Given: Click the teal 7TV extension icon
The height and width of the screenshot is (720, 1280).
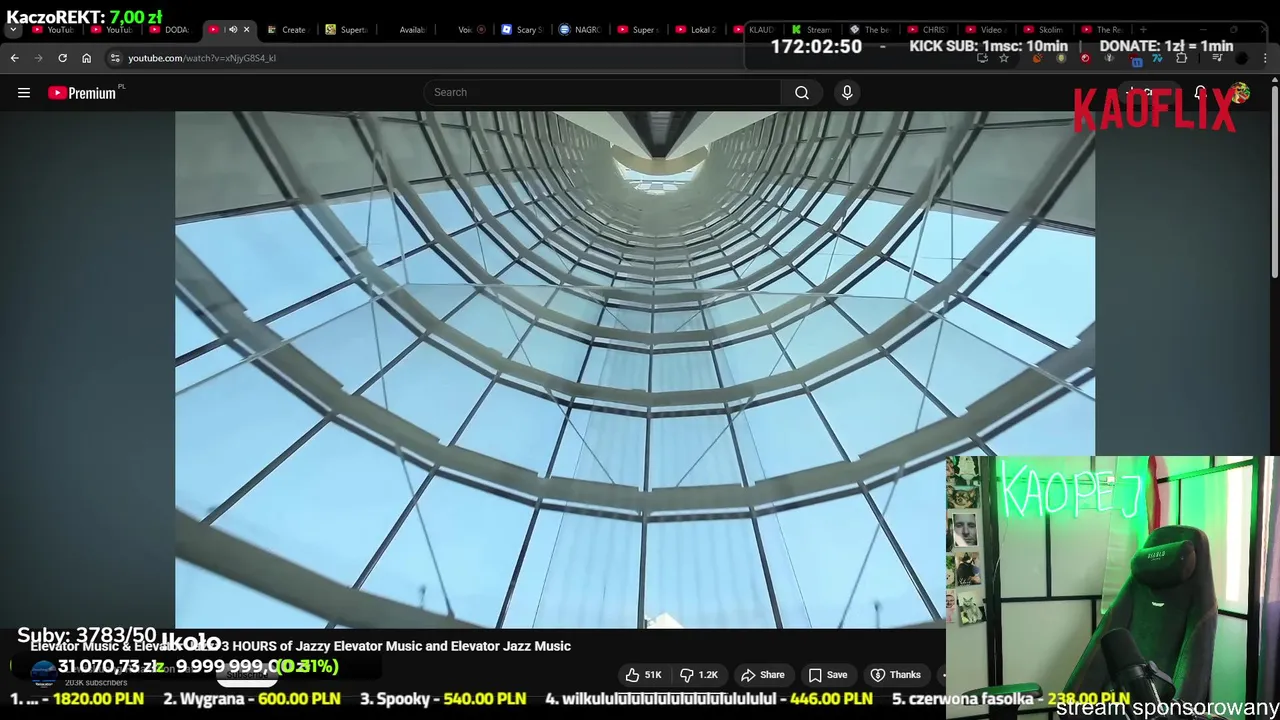Looking at the screenshot, I should point(1157,58).
